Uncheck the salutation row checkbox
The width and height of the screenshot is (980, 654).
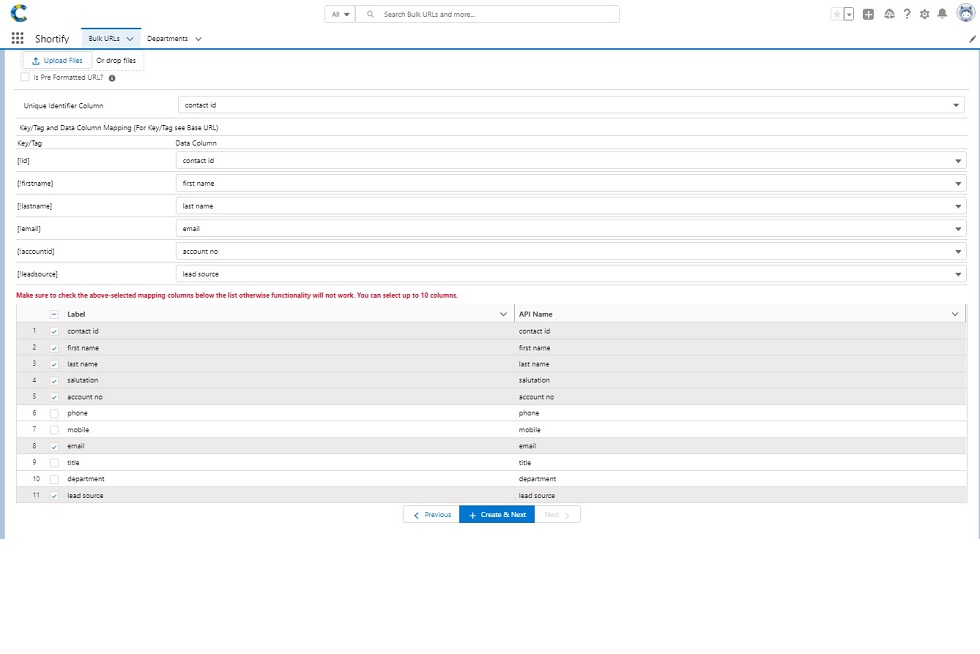pos(54,380)
